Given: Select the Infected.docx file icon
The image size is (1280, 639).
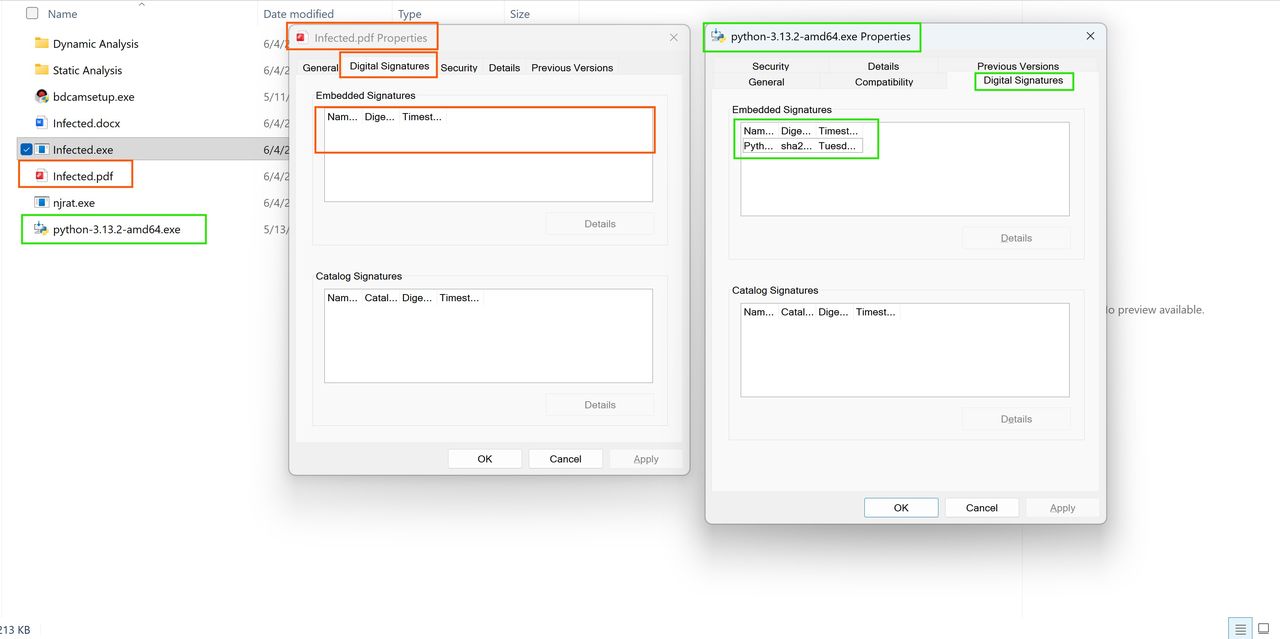Looking at the screenshot, I should (x=41, y=123).
